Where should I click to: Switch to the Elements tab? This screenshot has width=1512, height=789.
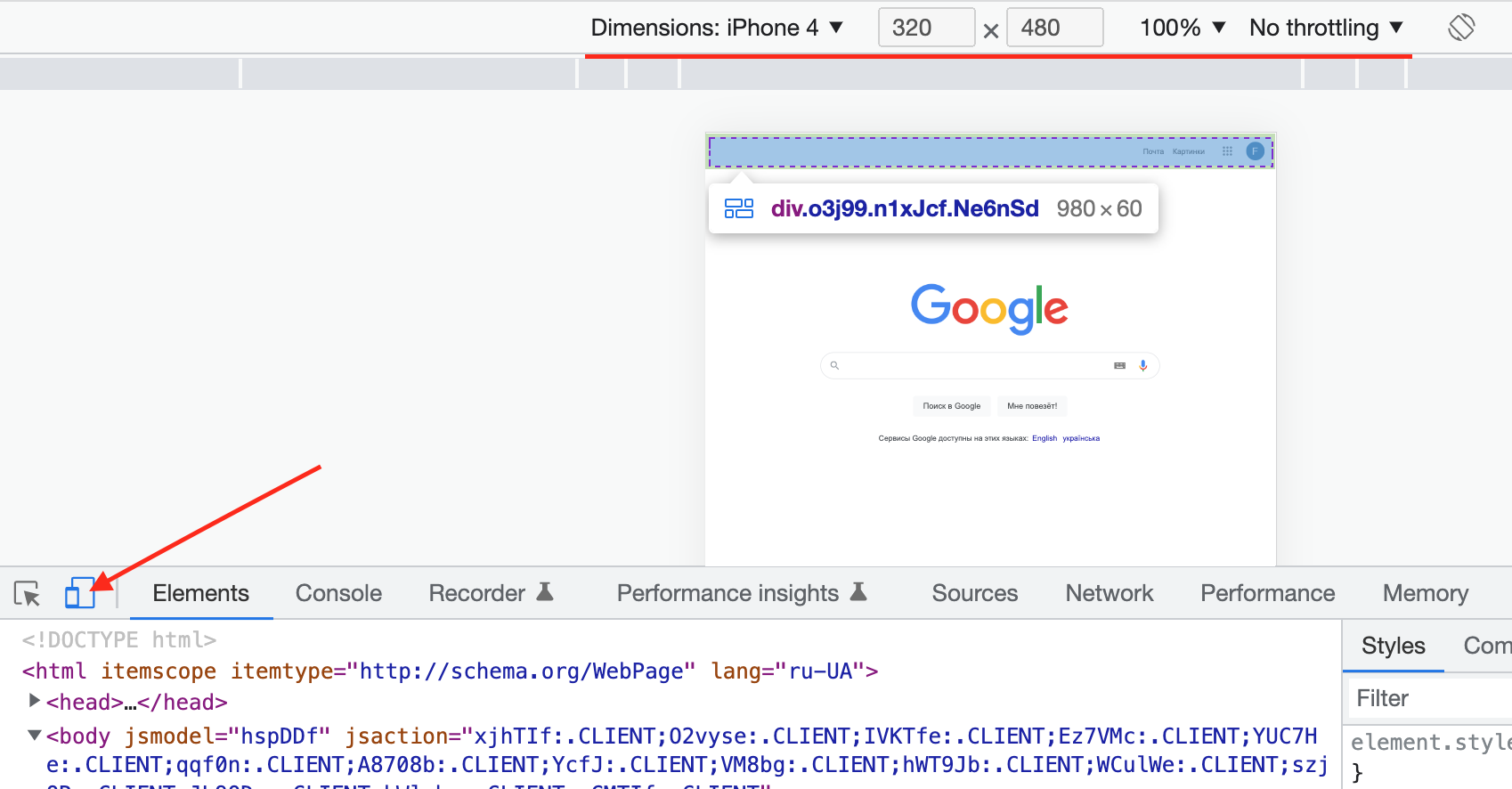tap(201, 593)
